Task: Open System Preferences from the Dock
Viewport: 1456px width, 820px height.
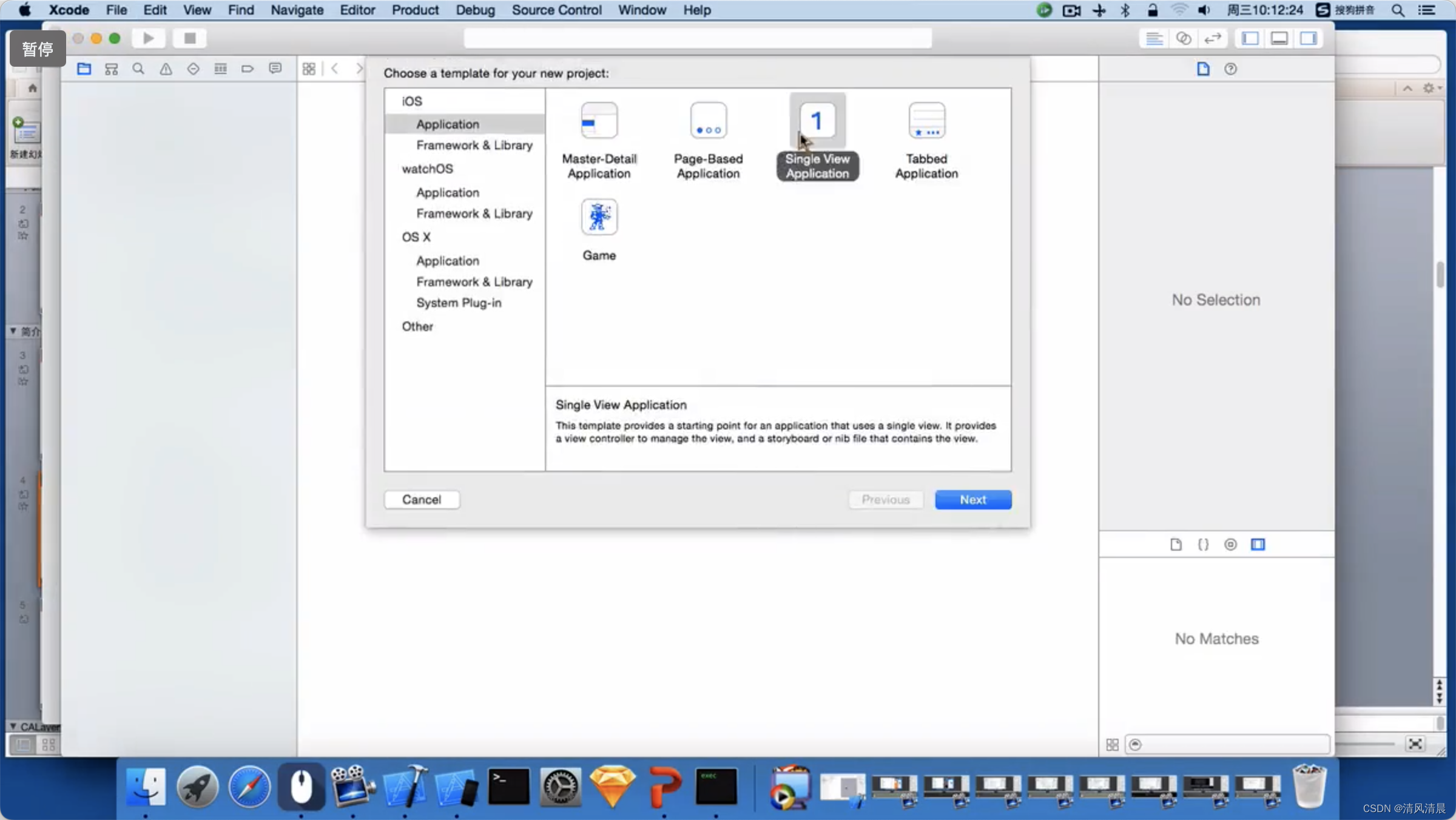Action: click(561, 787)
